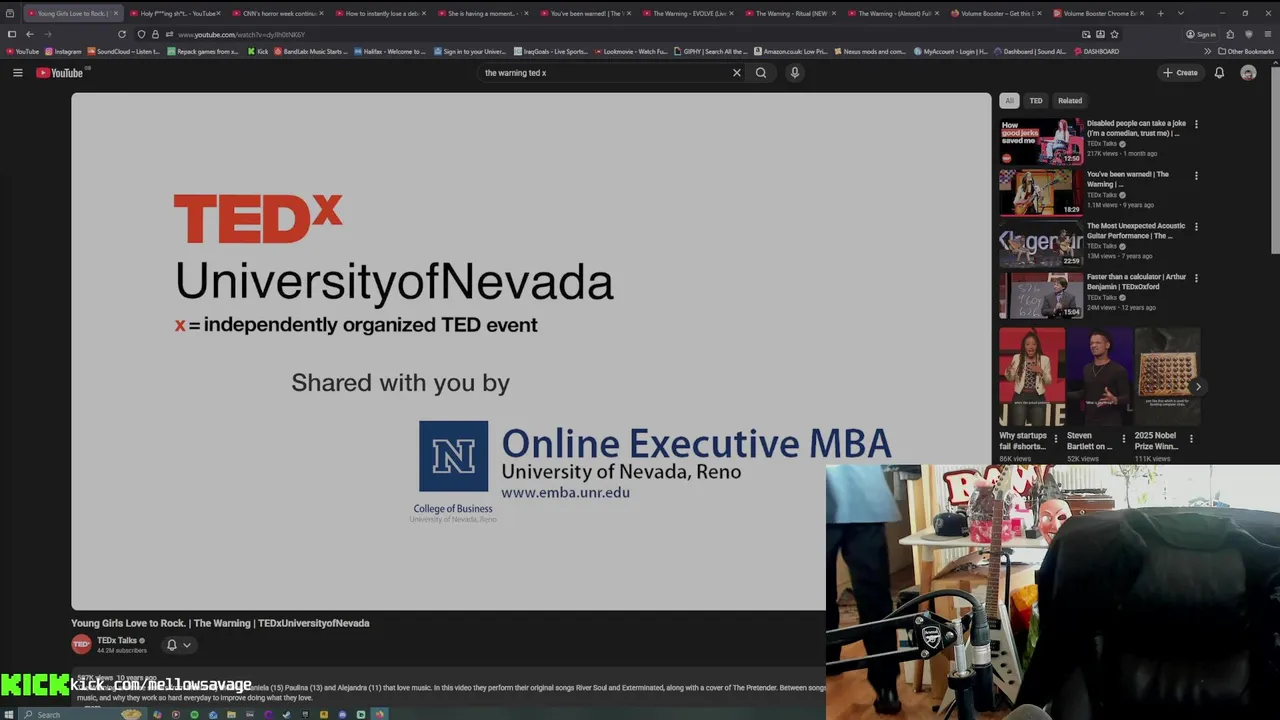Click the video title 'Young Girls Love to Rock'
Image resolution: width=1280 pixels, height=720 pixels.
(220, 623)
